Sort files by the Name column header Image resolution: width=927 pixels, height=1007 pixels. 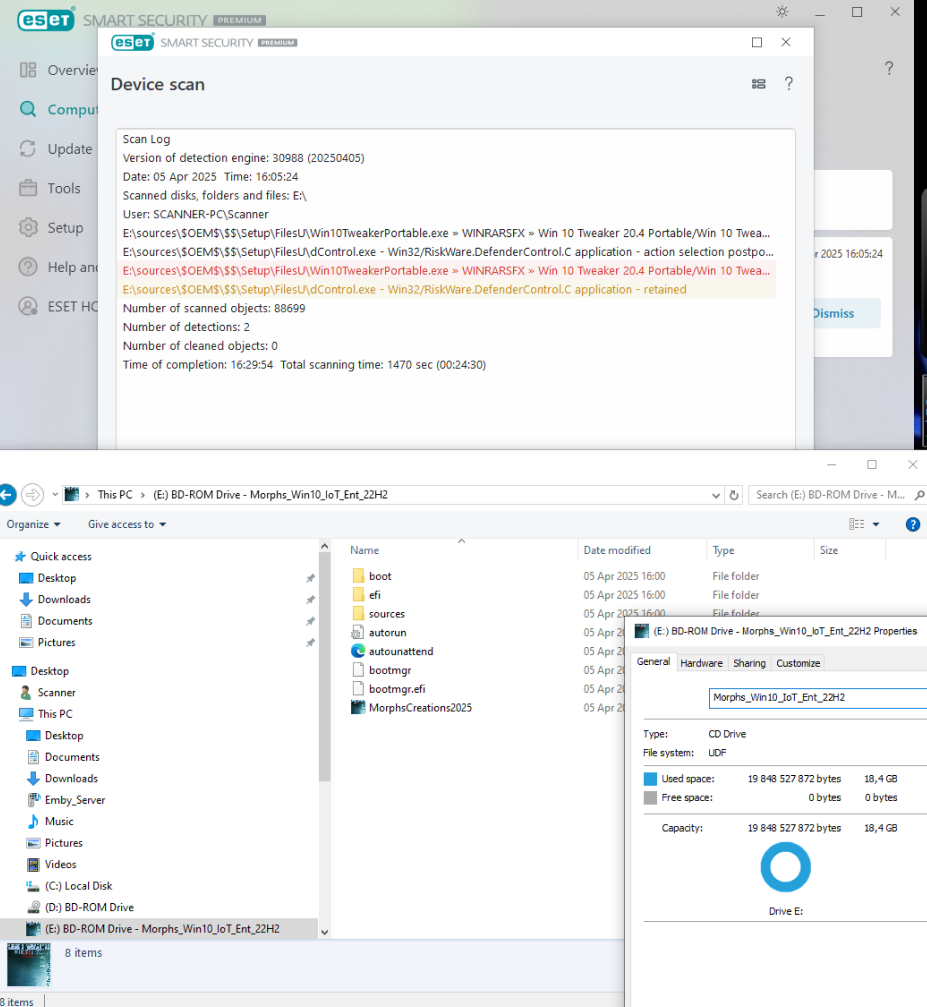coord(364,550)
